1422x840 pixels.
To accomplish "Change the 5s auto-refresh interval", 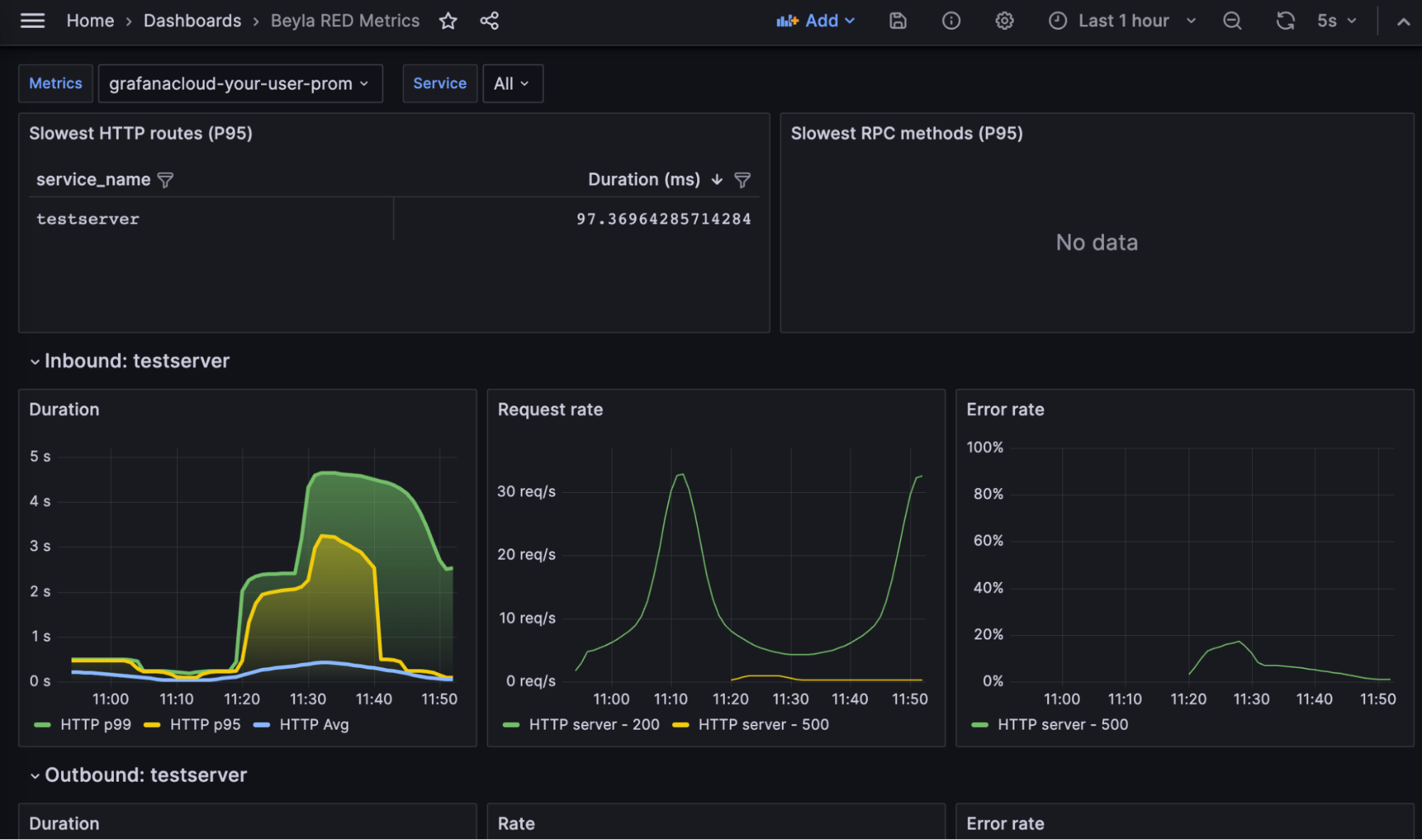I will [x=1335, y=21].
